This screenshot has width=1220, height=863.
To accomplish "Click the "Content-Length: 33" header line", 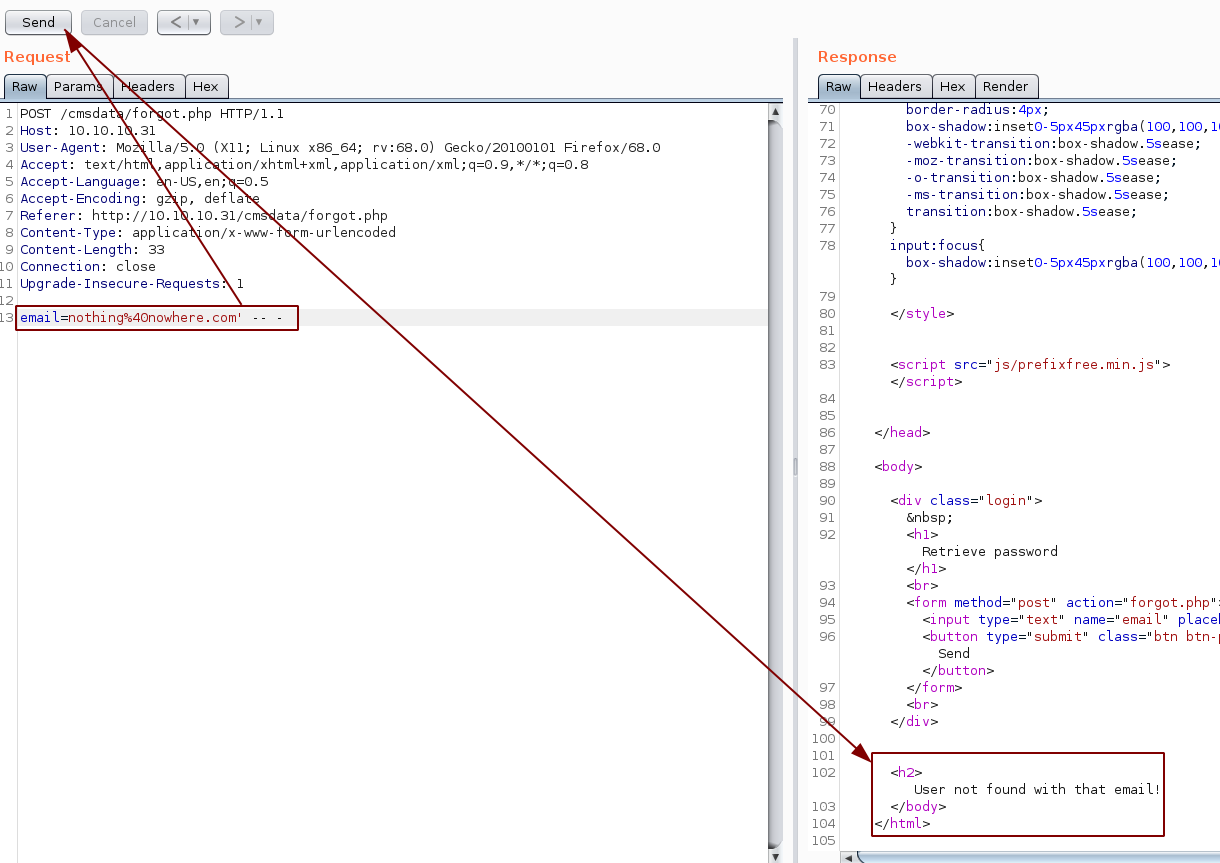I will tap(92, 250).
